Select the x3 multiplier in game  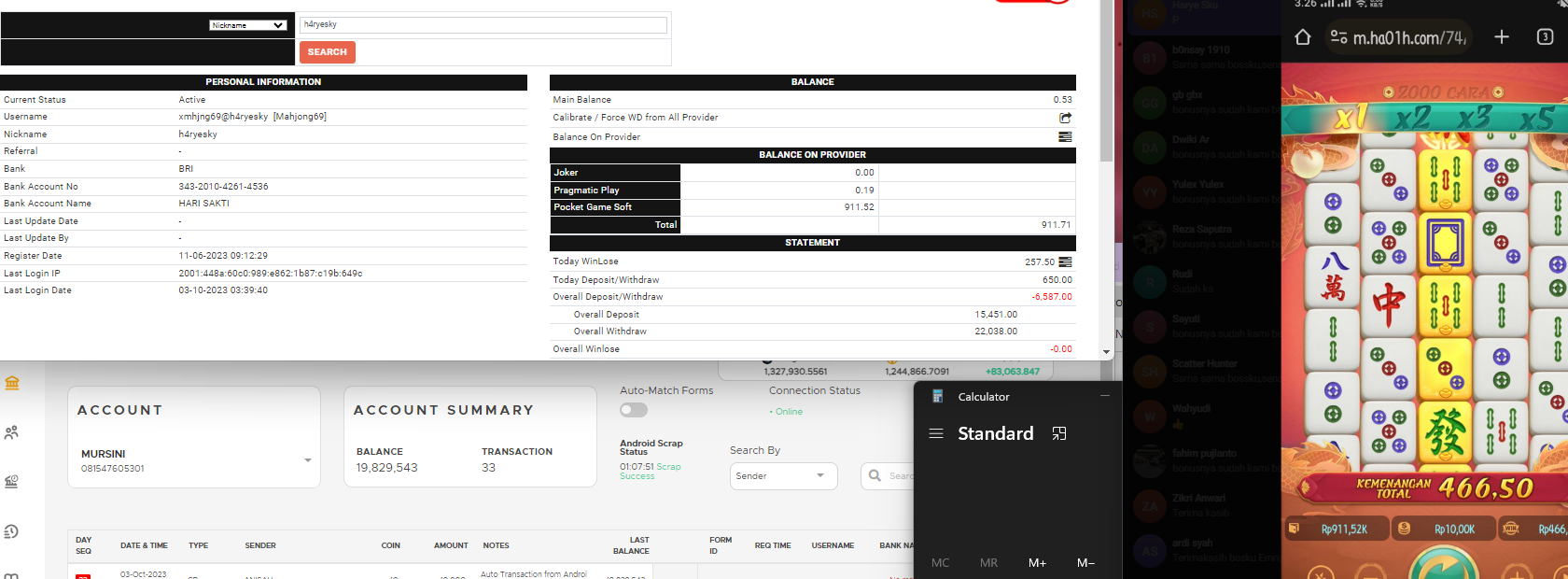1475,118
